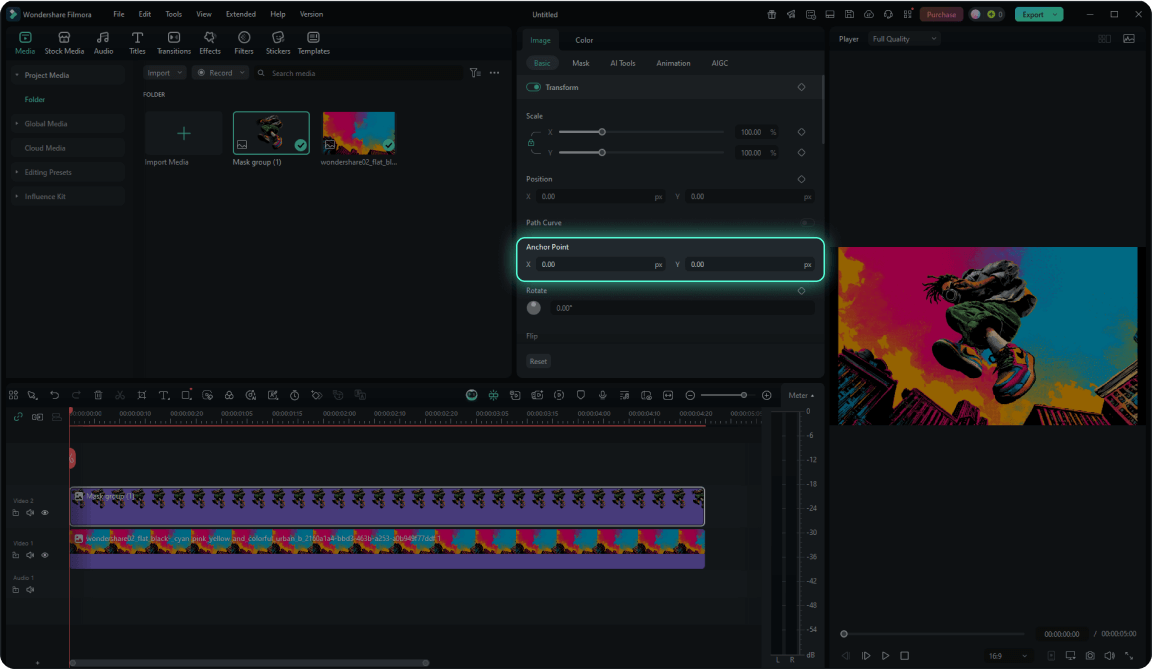
Task: Open the 16:9 aspect ratio dropdown
Action: pos(1007,656)
